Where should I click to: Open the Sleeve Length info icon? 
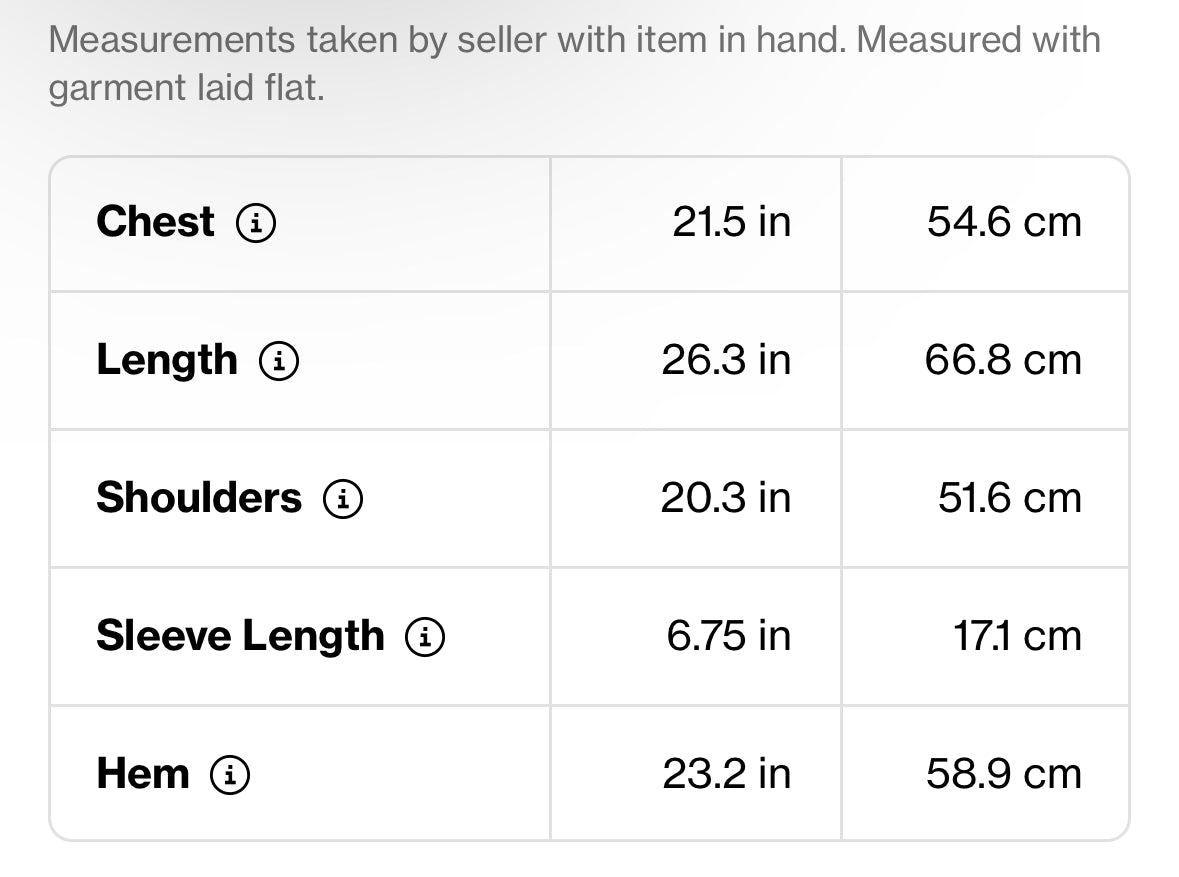pos(425,637)
